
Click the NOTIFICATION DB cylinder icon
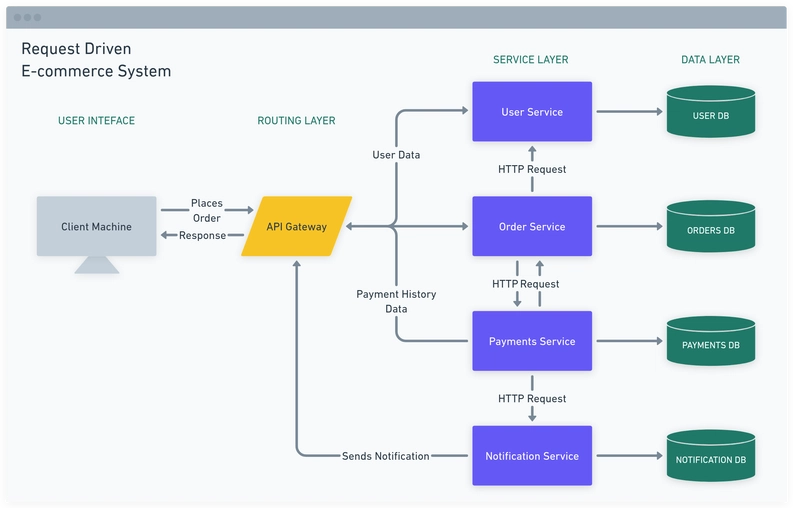pyautogui.click(x=710, y=457)
